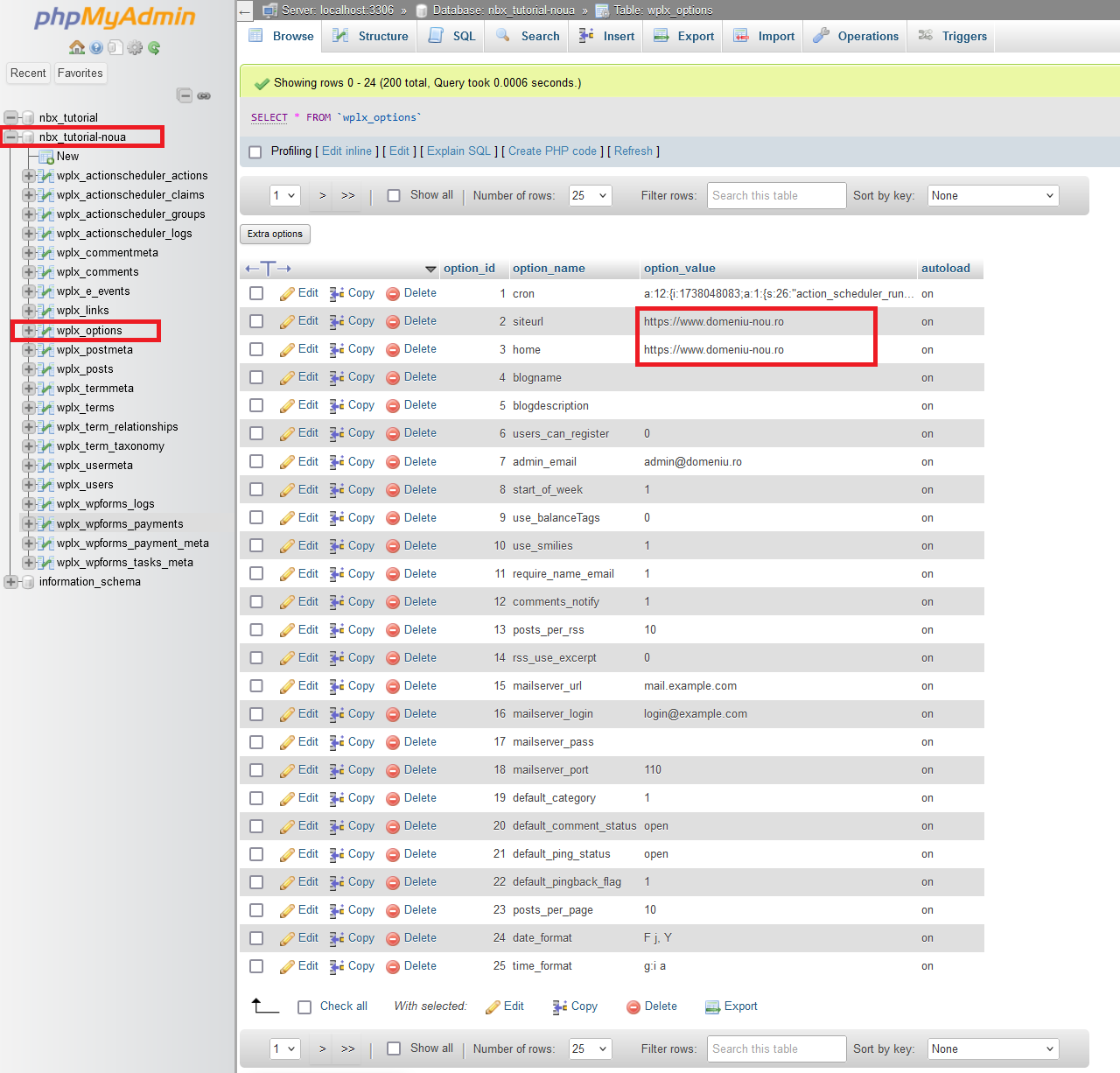The width and height of the screenshot is (1120, 1073).
Task: Click the wplx_comments table icon
Action: click(x=46, y=272)
